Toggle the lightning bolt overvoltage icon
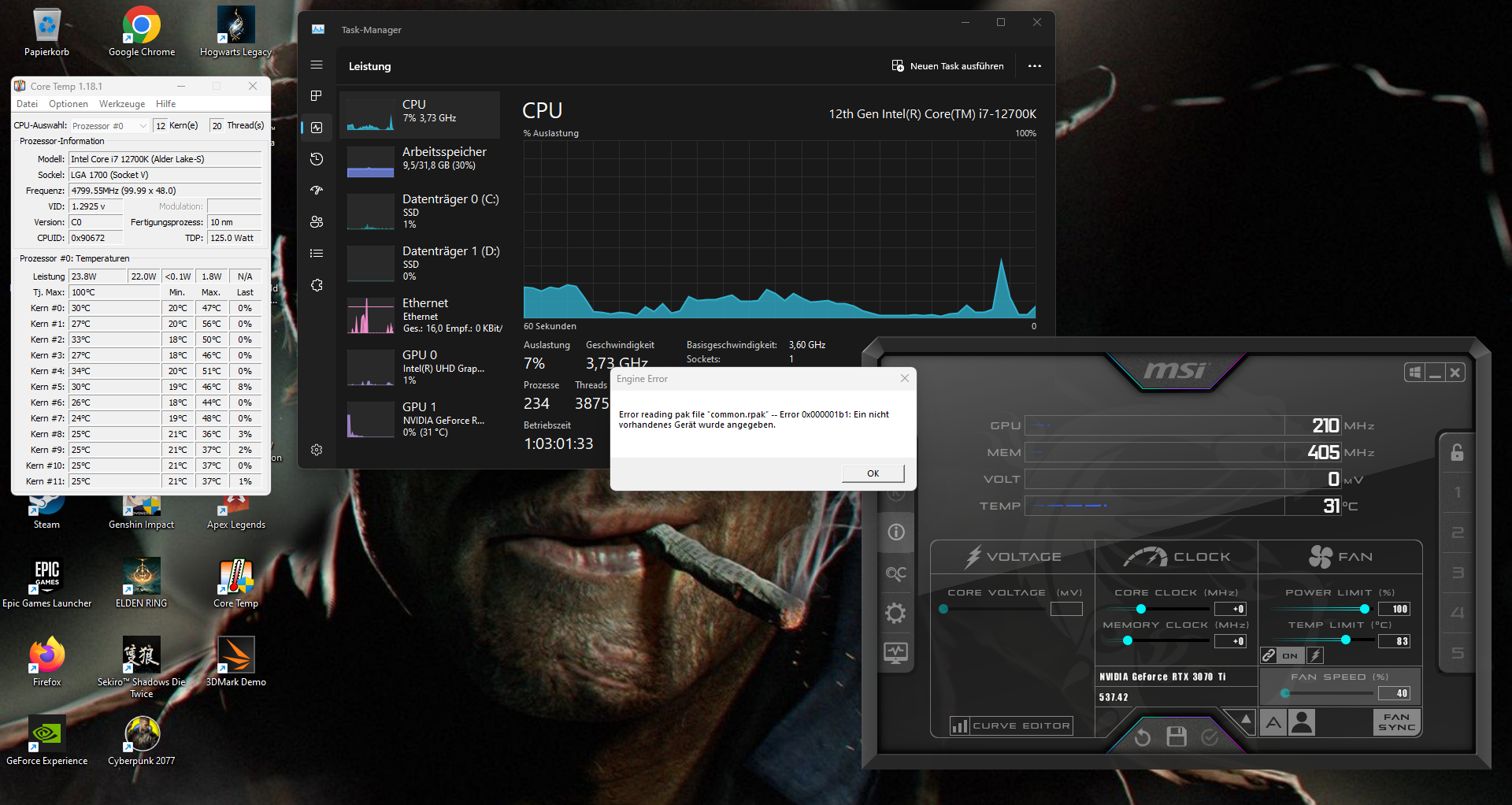Viewport: 1512px width, 805px height. [x=1314, y=655]
